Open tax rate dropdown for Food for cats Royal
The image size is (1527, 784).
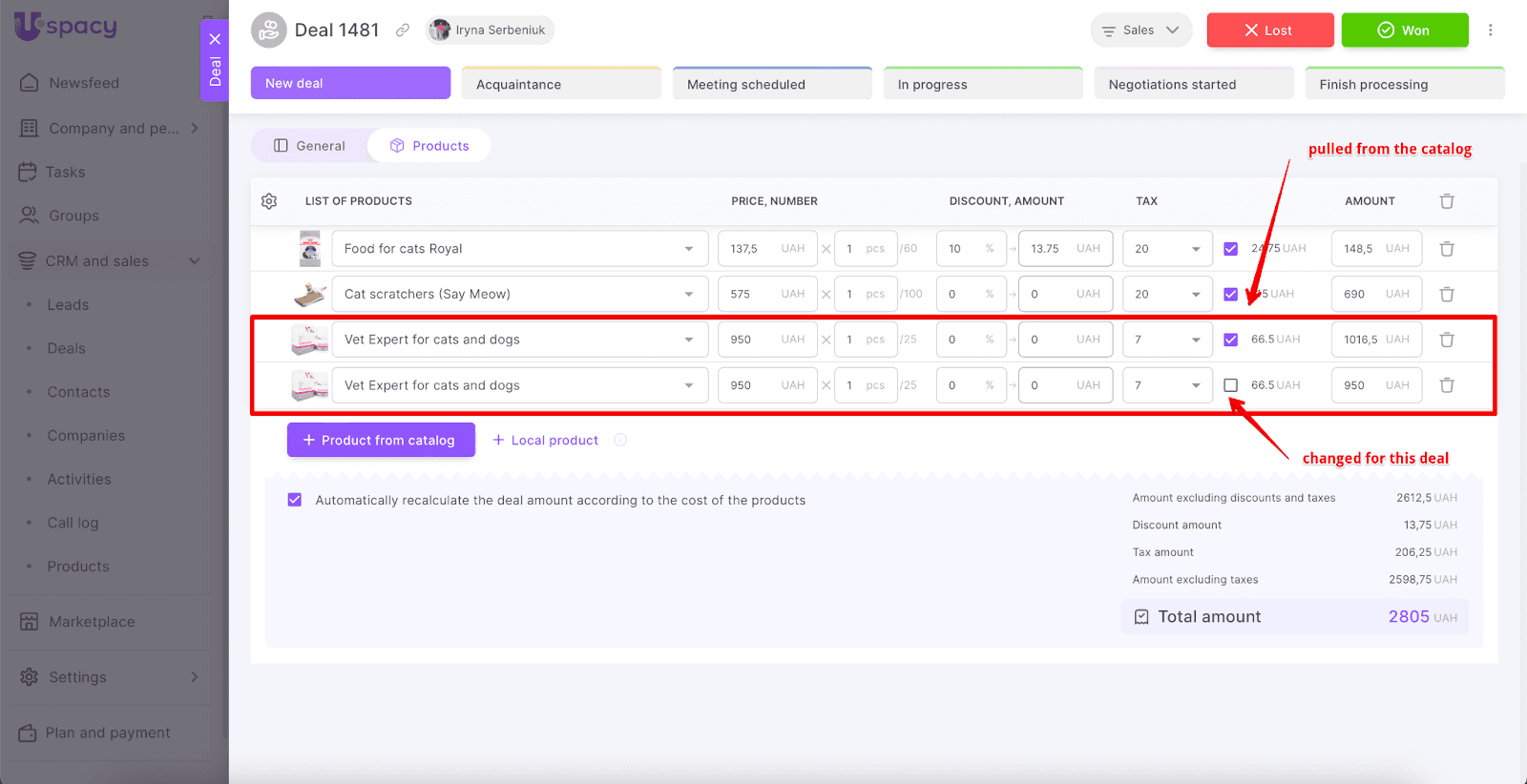pos(1195,249)
